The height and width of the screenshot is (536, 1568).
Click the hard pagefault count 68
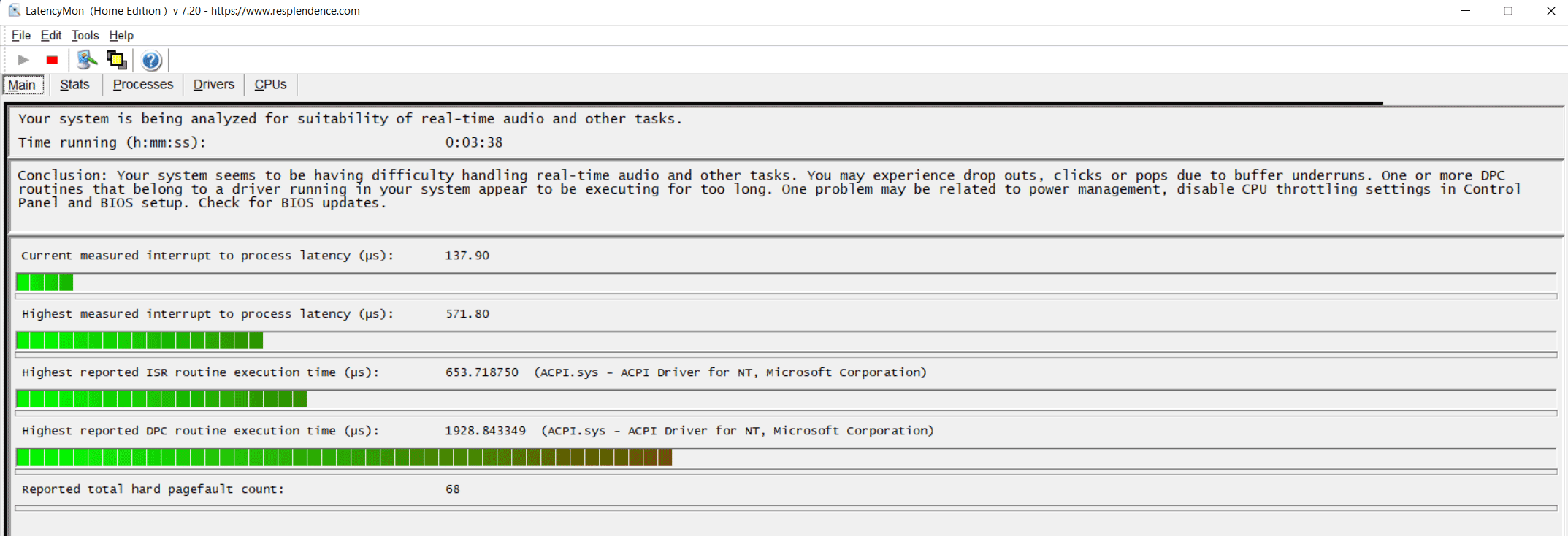(x=453, y=489)
